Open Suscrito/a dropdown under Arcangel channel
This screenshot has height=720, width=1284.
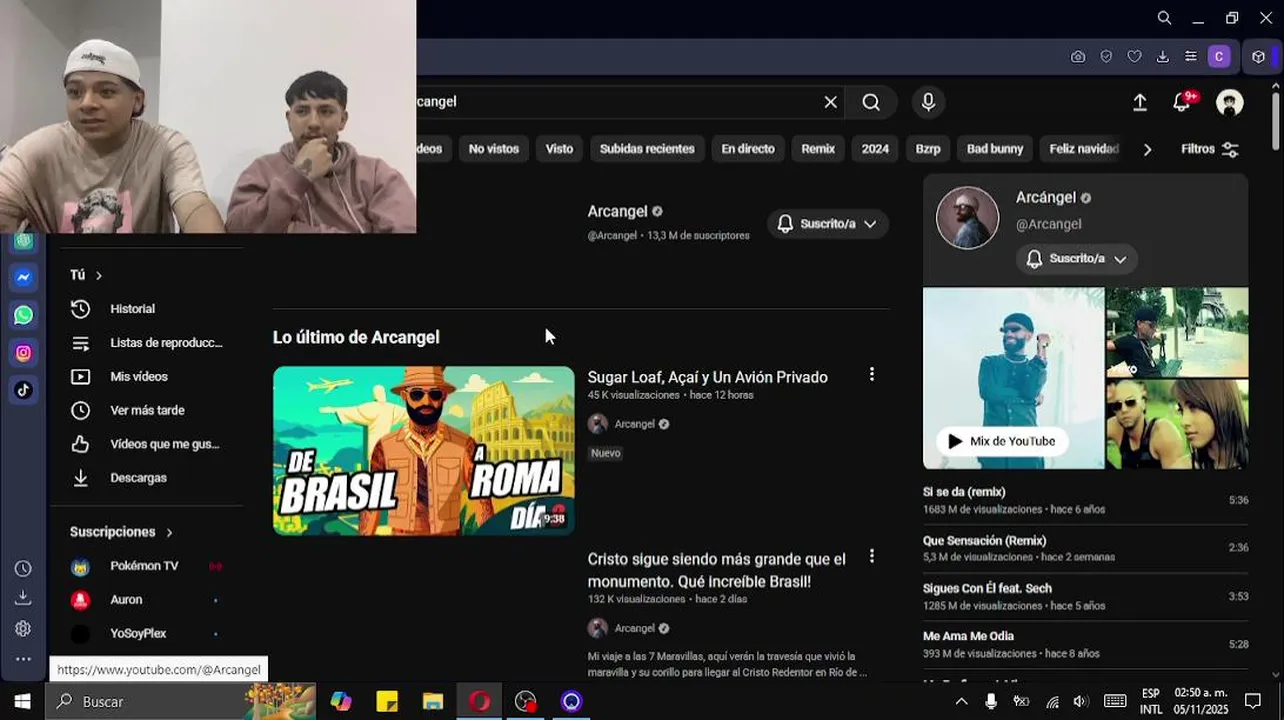tap(828, 224)
